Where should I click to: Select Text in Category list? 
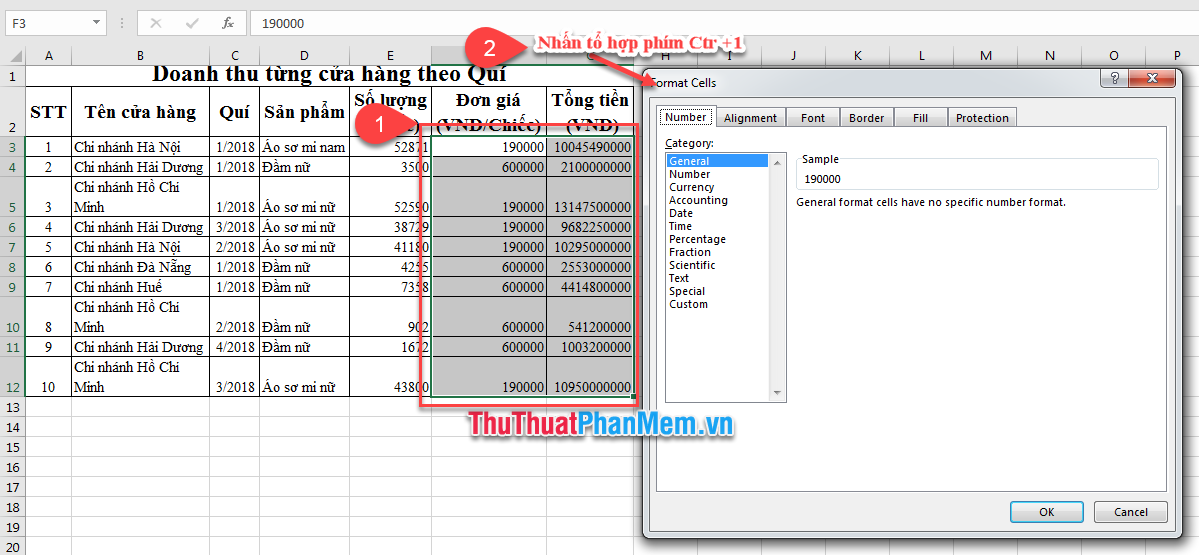click(x=717, y=278)
